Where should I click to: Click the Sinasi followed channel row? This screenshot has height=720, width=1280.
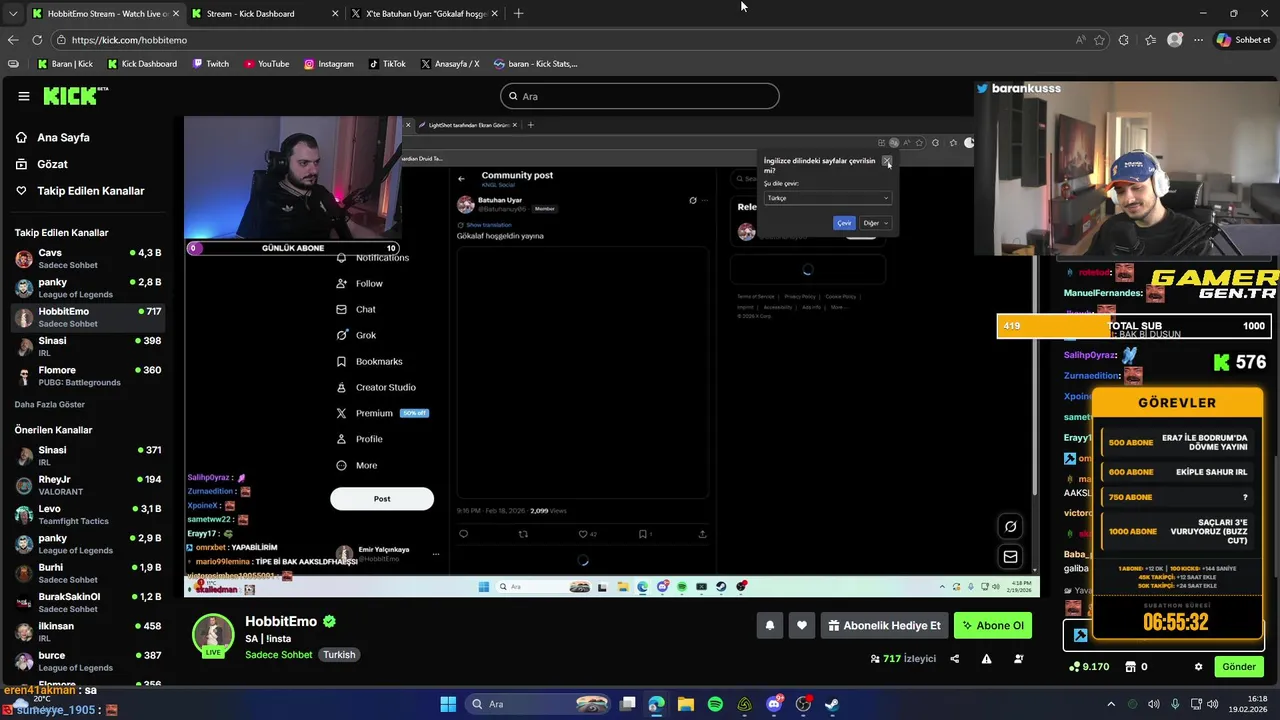(88, 347)
